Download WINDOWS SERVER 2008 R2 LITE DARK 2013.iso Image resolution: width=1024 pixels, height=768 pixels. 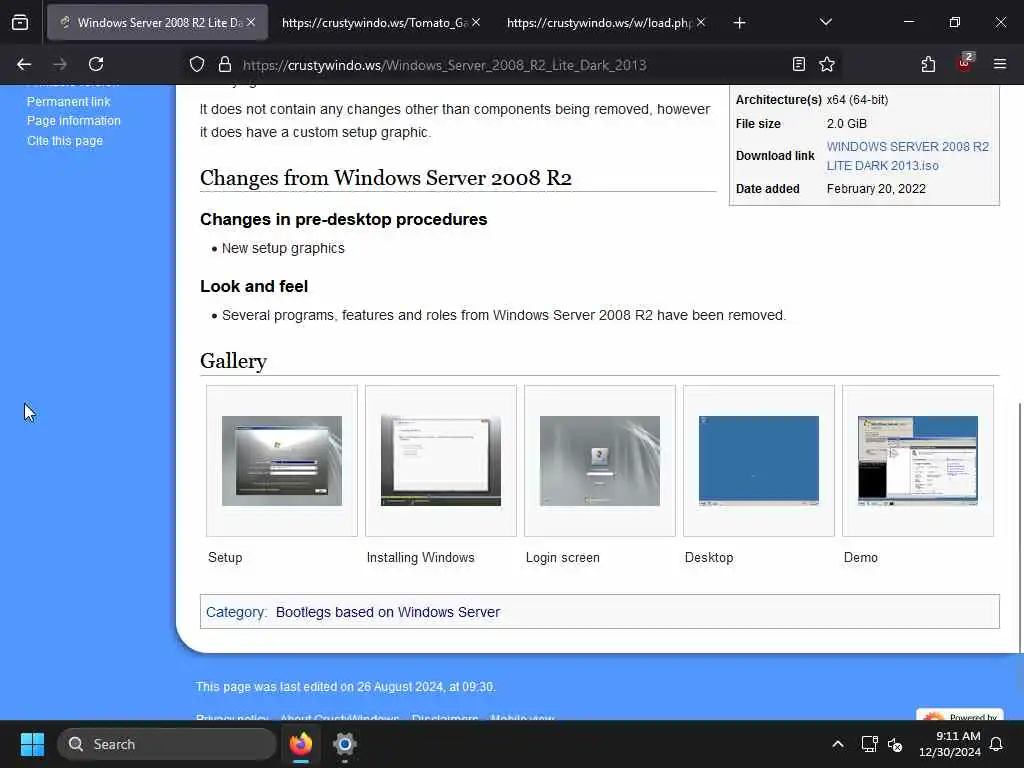click(x=908, y=156)
